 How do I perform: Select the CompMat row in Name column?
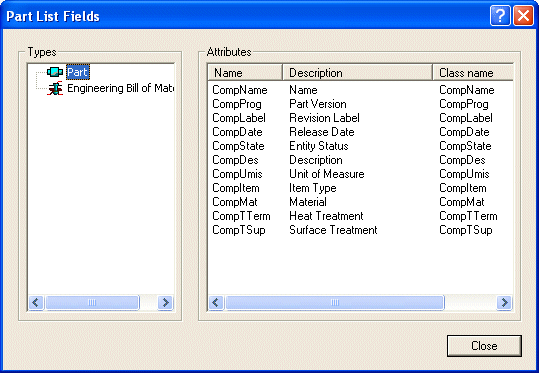235,202
